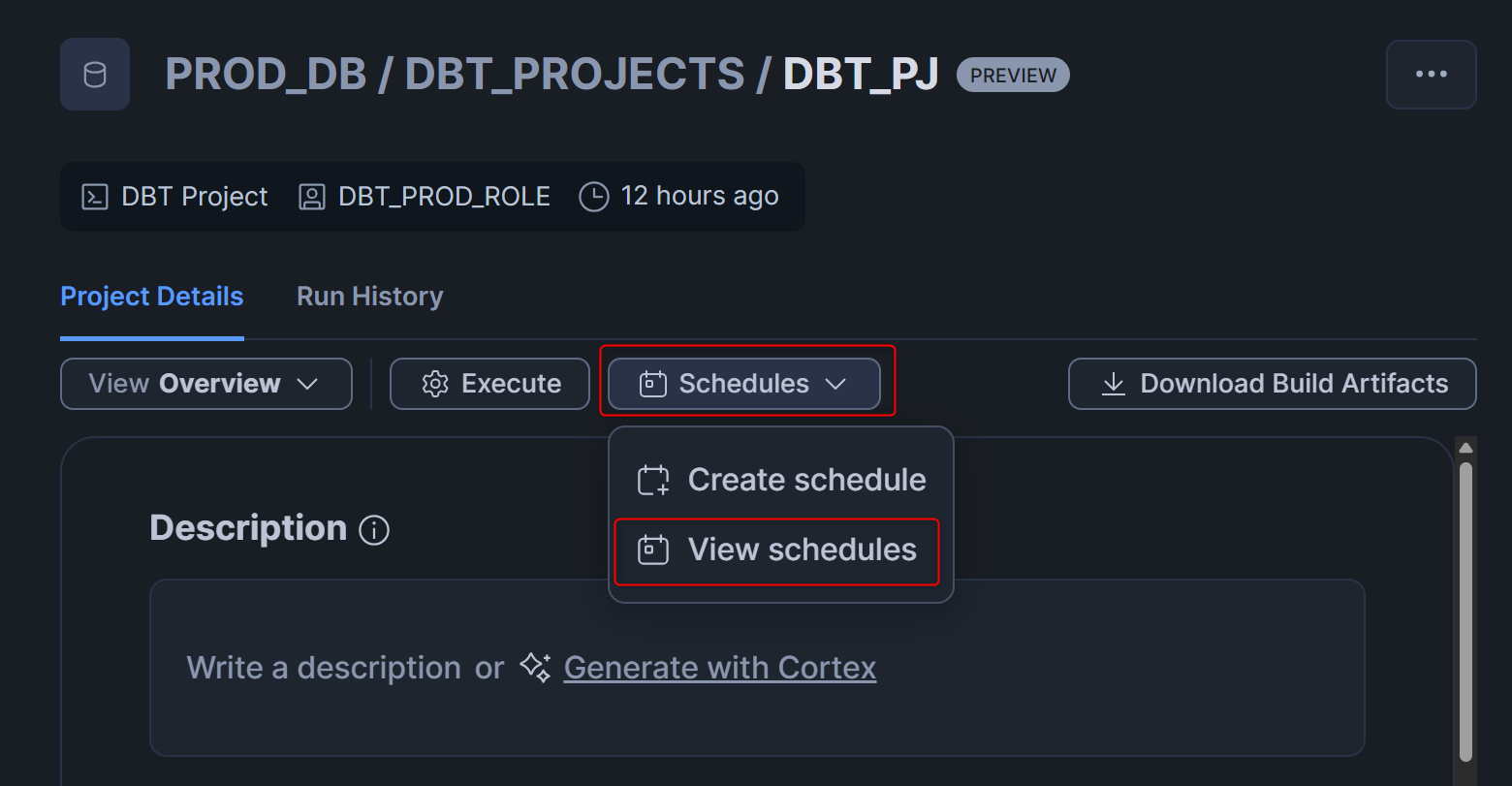This screenshot has height=786, width=1512.
Task: Click the Cortex sparkle icon
Action: point(535,667)
